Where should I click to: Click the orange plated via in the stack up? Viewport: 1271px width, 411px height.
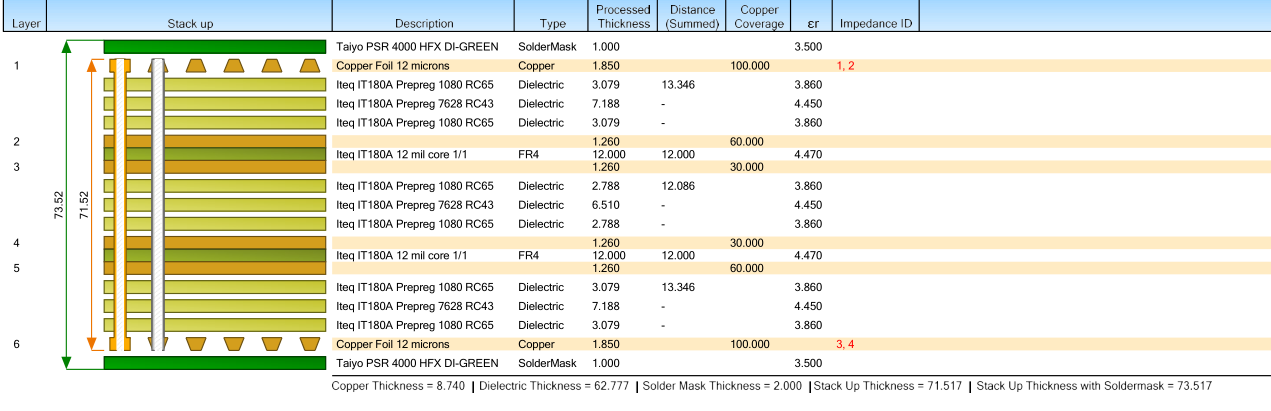pyautogui.click(x=120, y=204)
